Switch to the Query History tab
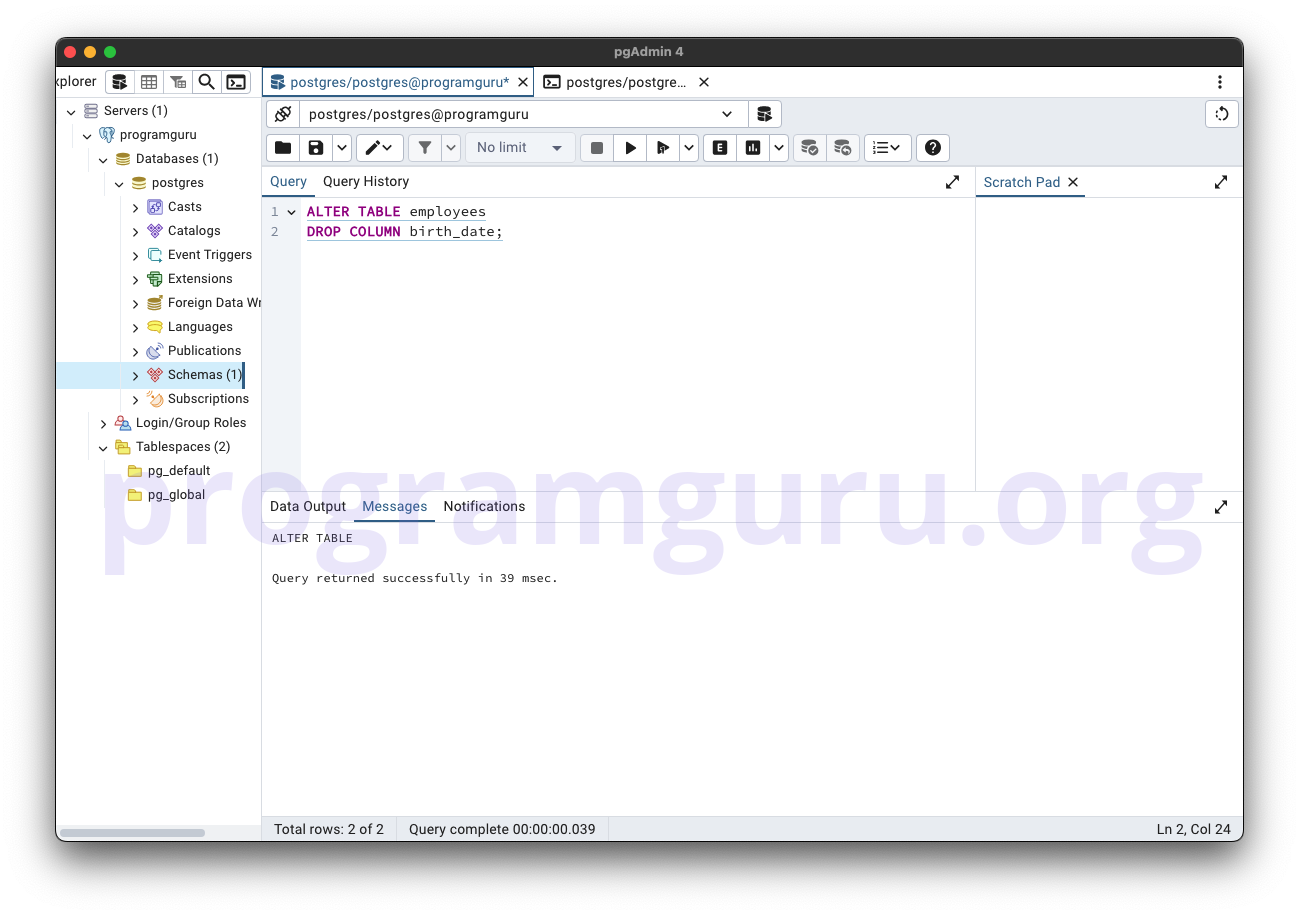The height and width of the screenshot is (915, 1299). pyautogui.click(x=366, y=182)
